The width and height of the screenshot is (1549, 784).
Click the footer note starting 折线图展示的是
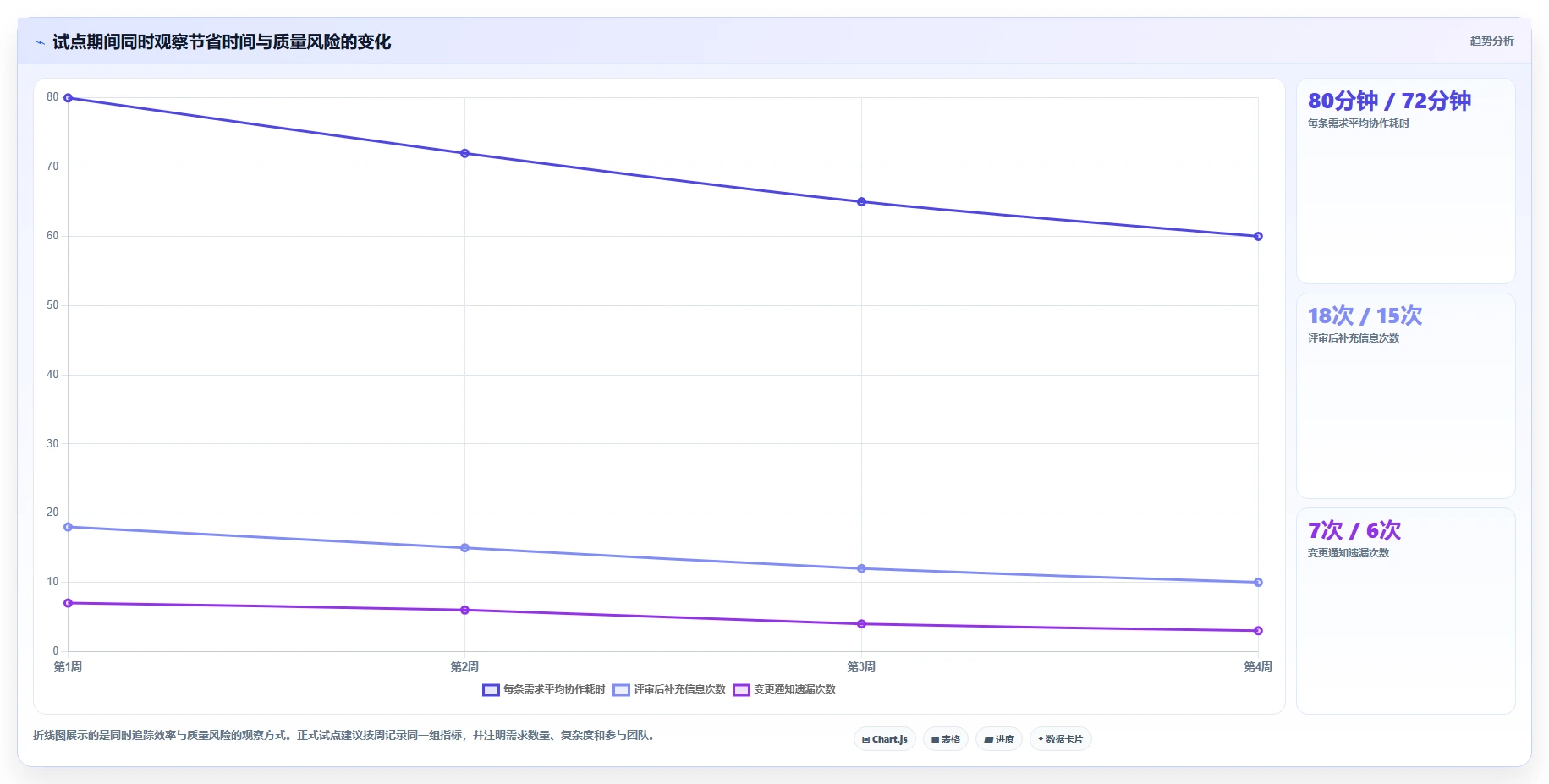click(x=345, y=736)
